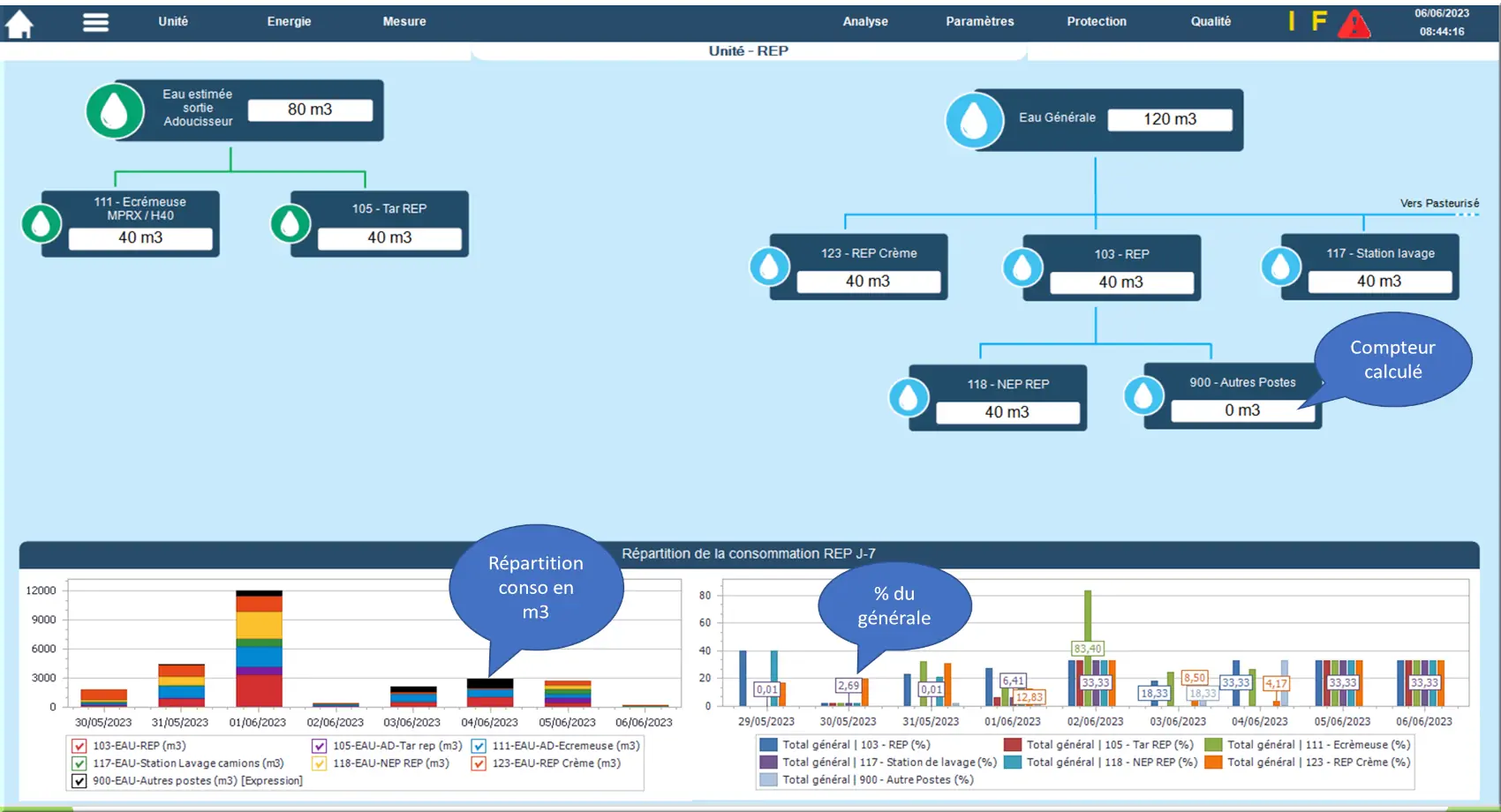Screen dimensions: 1501x812
Task: Click the 06/06/2023 date in top bar
Action: pyautogui.click(x=1442, y=13)
